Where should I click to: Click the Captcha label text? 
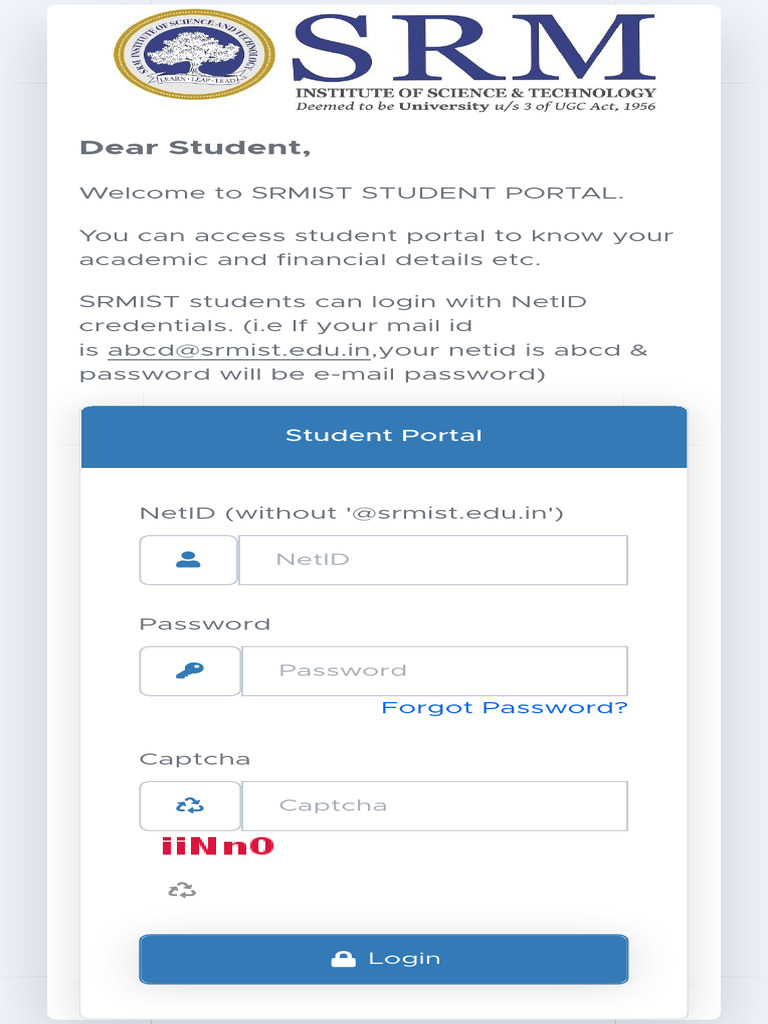(195, 759)
